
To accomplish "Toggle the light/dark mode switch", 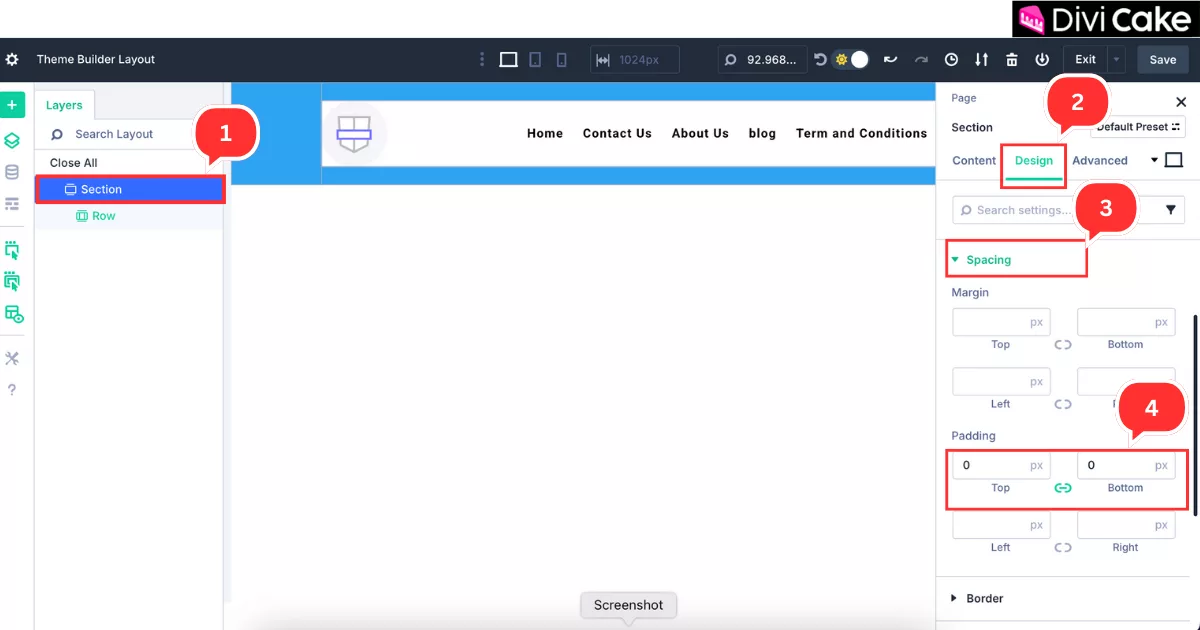I will point(851,60).
